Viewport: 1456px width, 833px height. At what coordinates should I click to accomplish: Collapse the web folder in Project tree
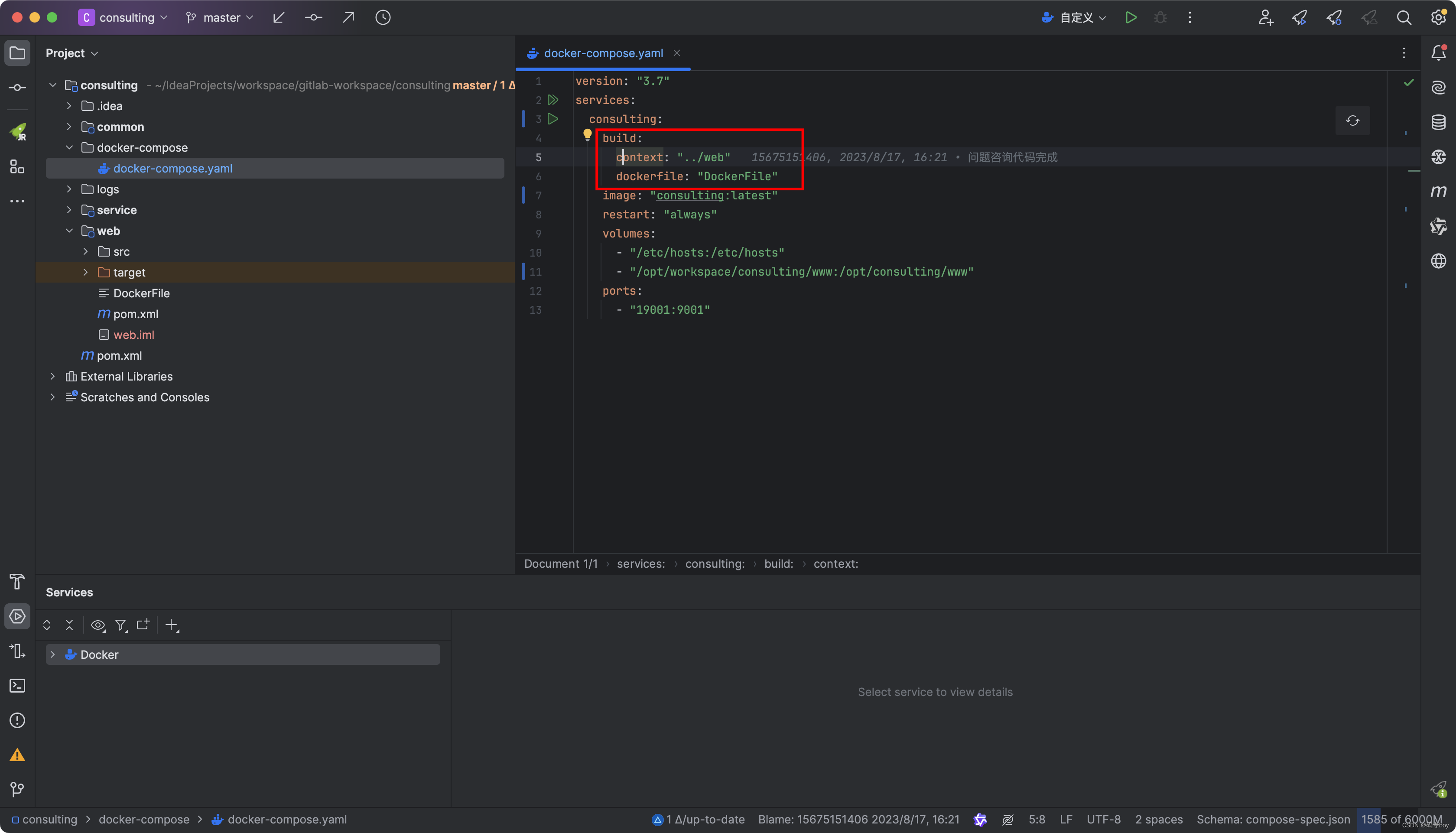[x=69, y=231]
